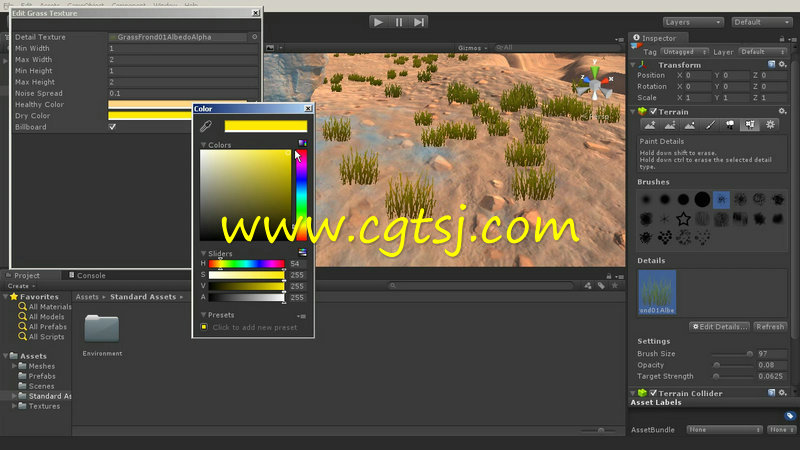Click the Noise Spread input field

[183, 93]
